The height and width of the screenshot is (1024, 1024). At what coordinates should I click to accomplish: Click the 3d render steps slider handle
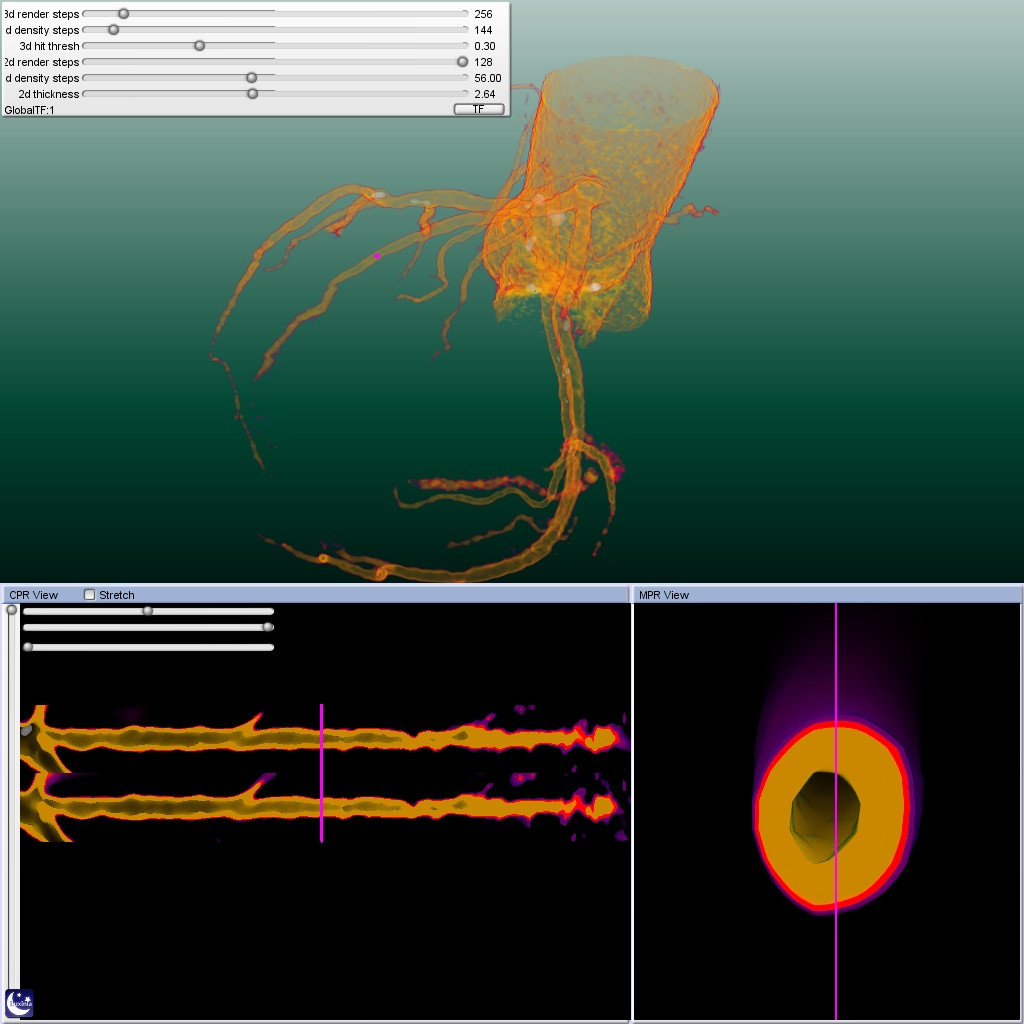pos(123,14)
